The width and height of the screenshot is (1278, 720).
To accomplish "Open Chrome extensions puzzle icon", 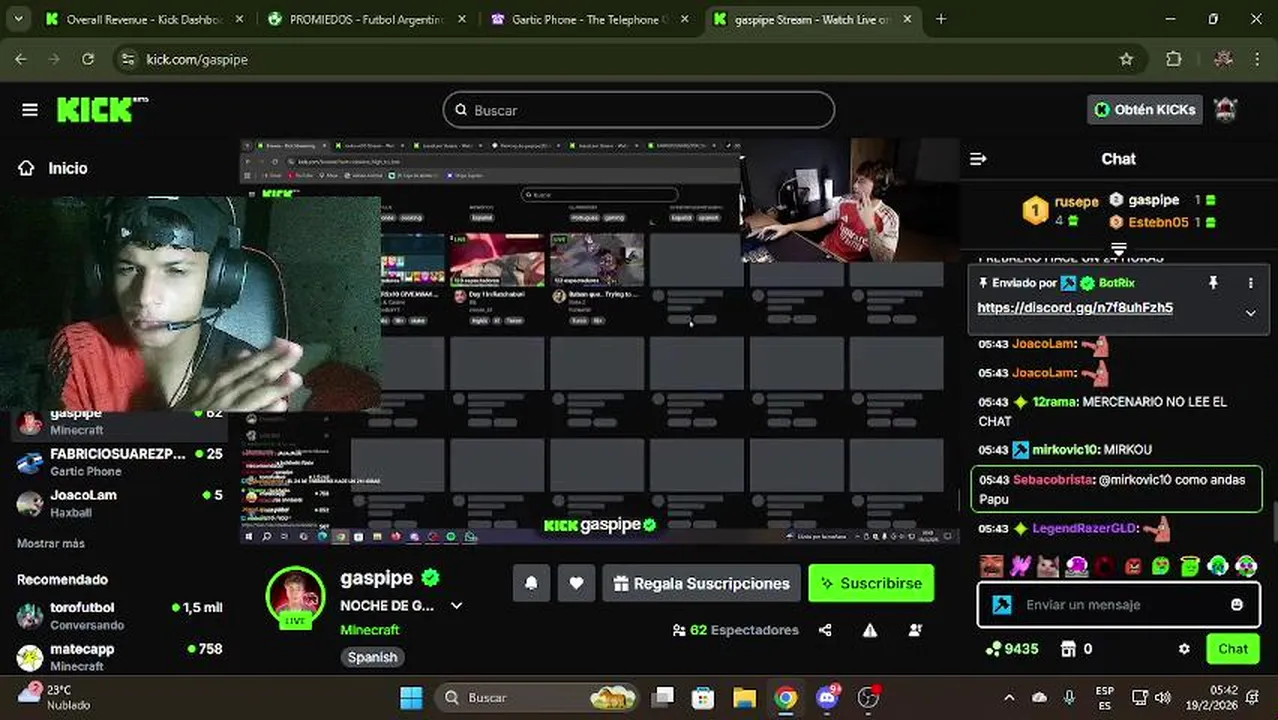I will click(x=1174, y=59).
